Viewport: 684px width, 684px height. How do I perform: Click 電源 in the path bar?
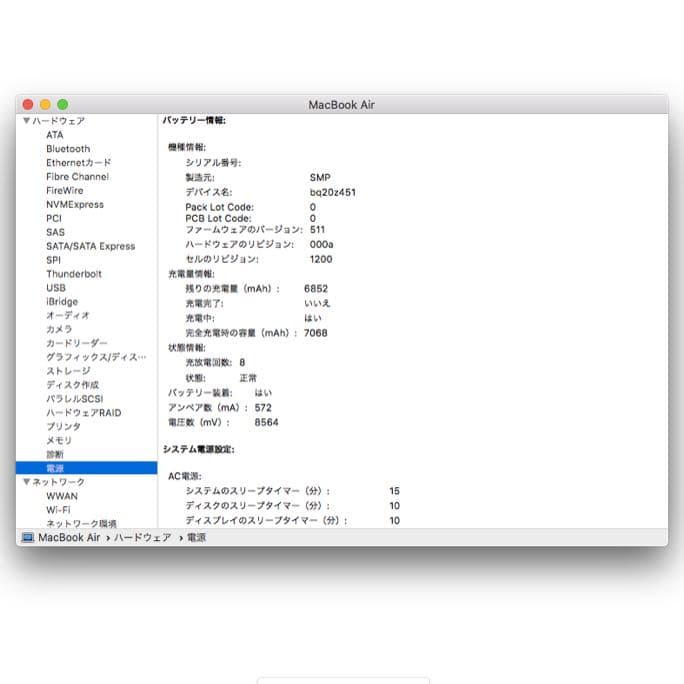196,537
